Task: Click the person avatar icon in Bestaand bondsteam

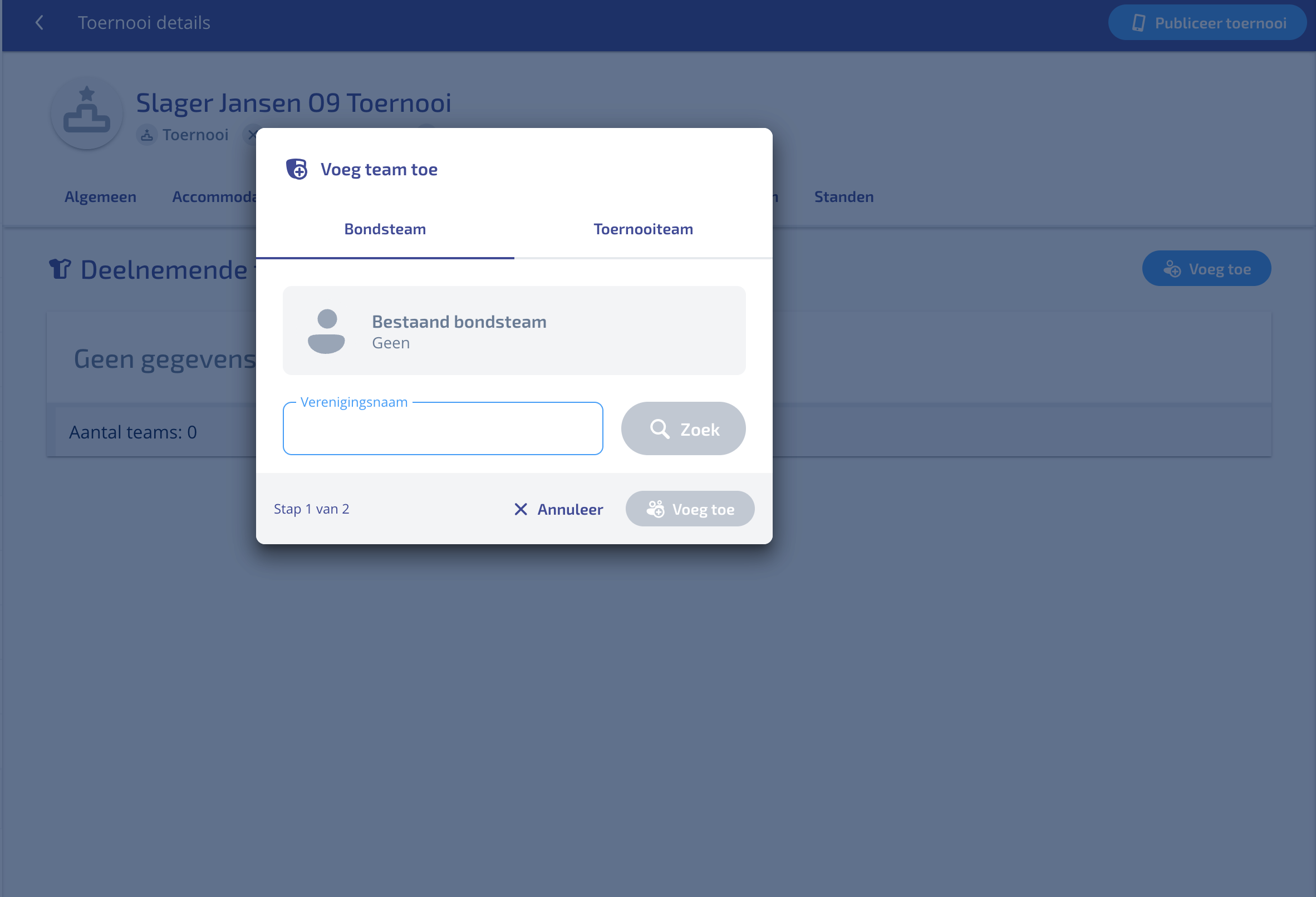Action: 326,331
